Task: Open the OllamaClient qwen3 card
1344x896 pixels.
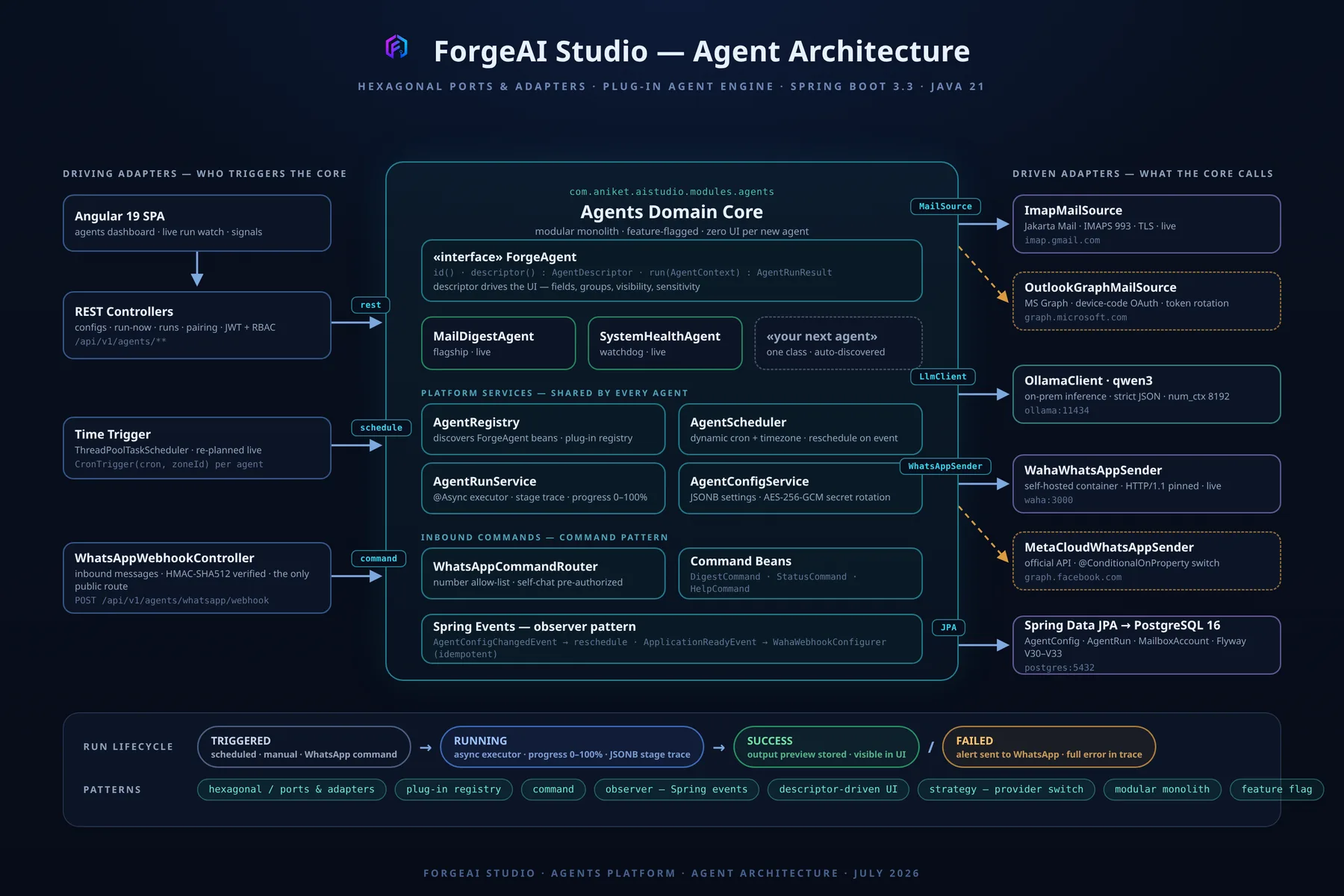Action: (x=1147, y=394)
